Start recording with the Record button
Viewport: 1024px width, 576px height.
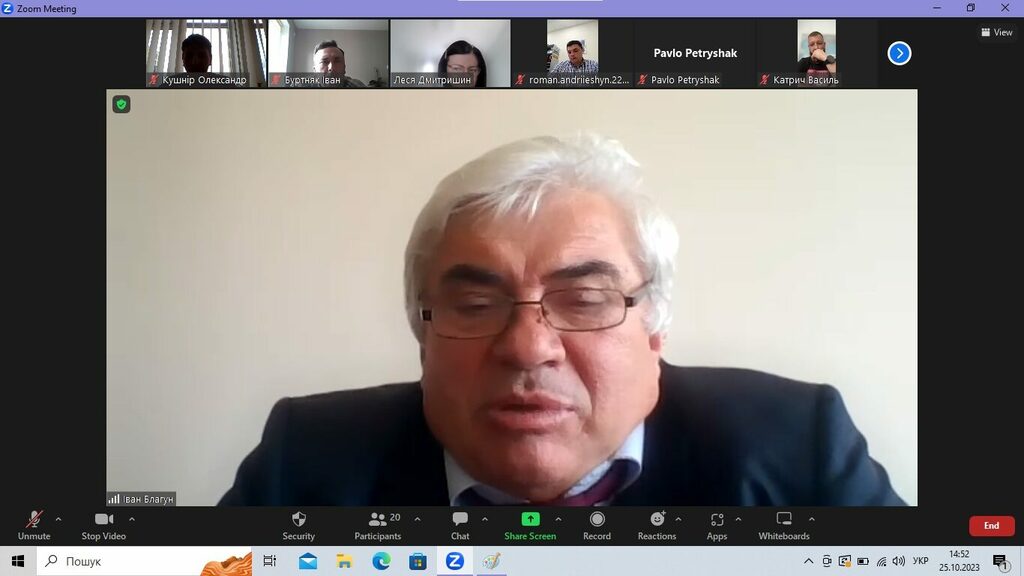click(x=597, y=524)
